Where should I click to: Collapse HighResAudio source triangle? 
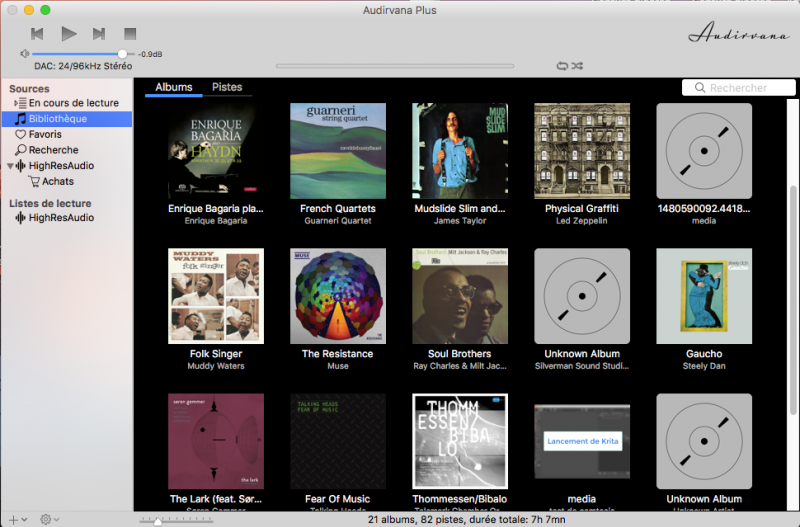tap(10, 166)
